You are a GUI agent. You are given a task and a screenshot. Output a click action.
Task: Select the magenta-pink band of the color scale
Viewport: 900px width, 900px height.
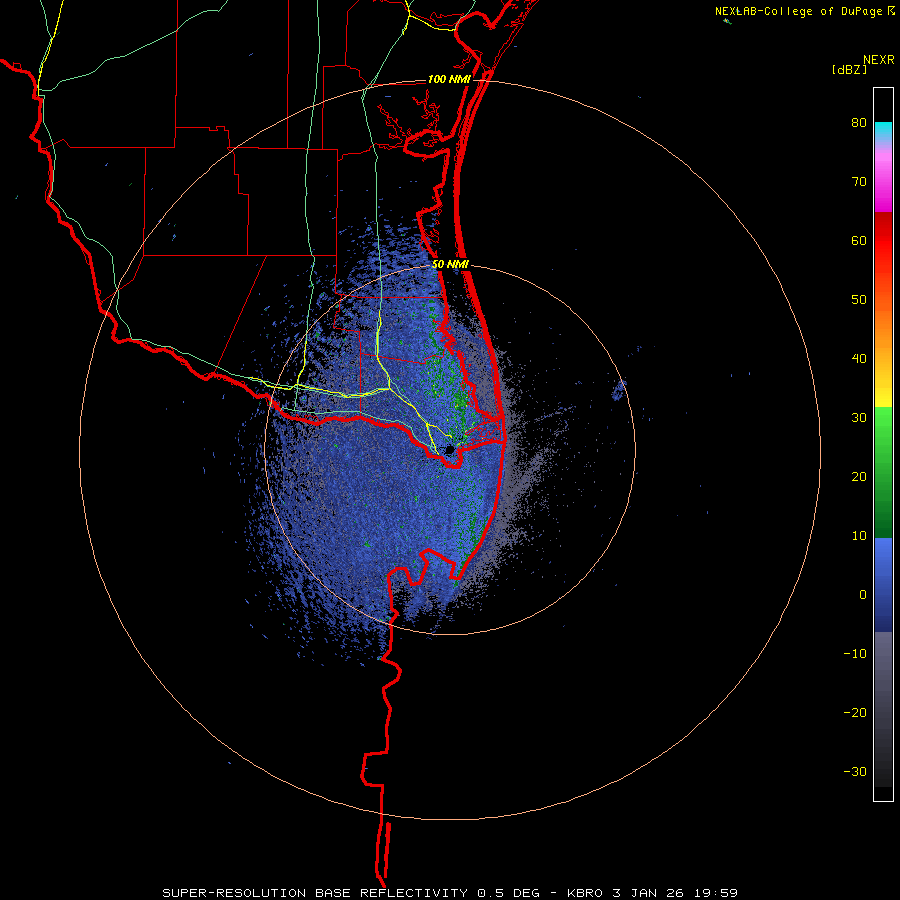click(883, 178)
